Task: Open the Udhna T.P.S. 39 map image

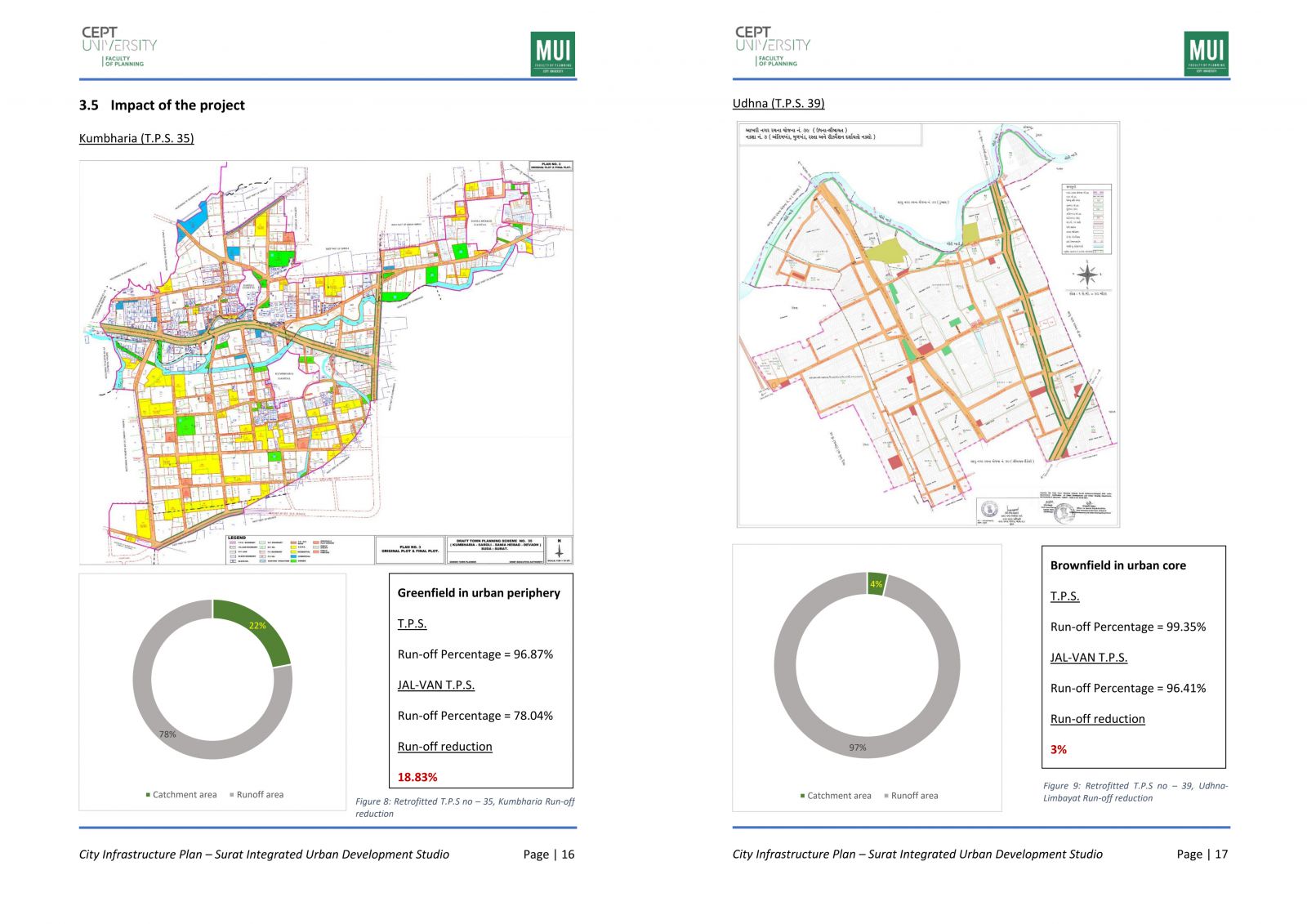Action: pyautogui.click(x=928, y=324)
